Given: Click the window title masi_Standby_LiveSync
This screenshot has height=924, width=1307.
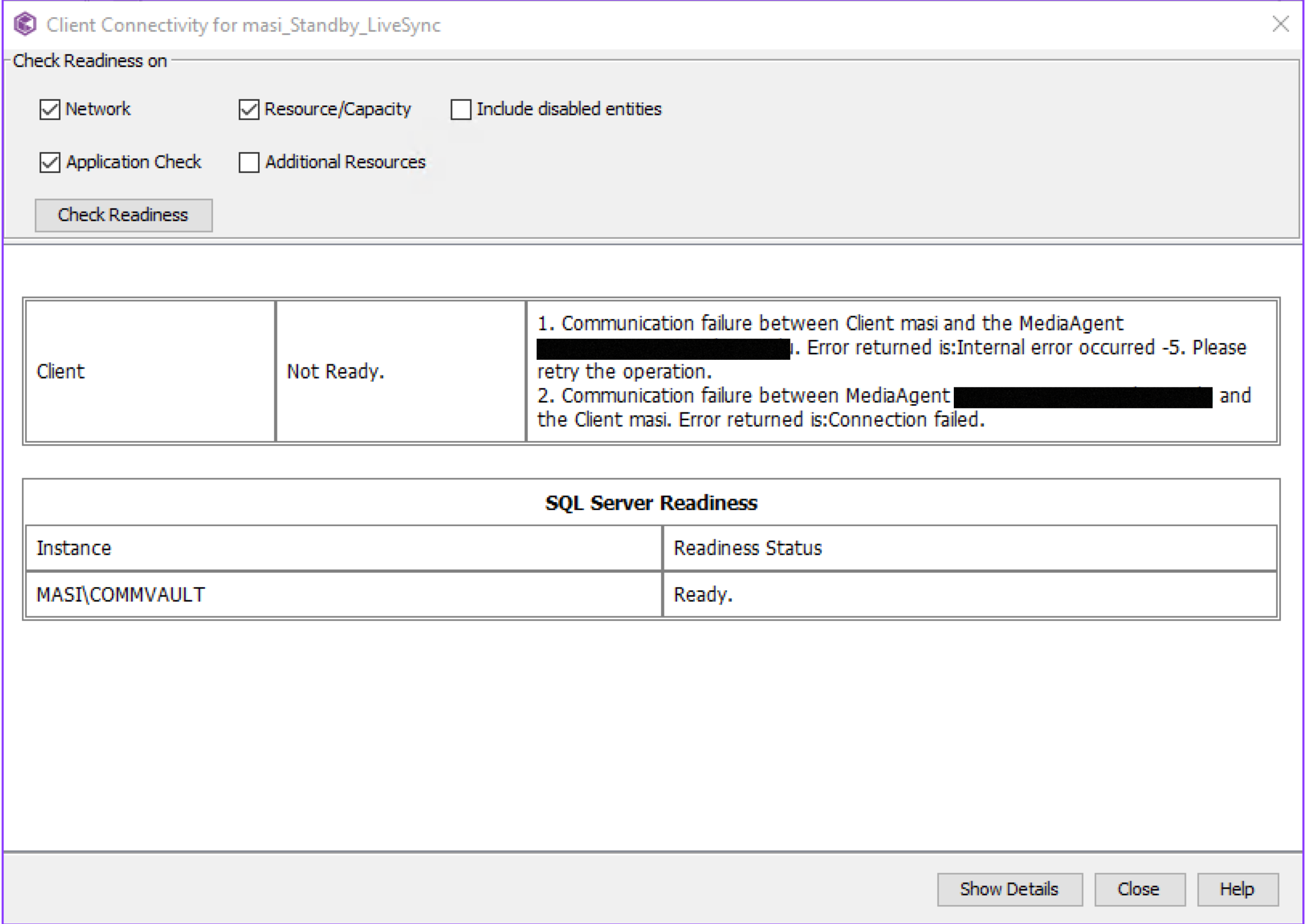Looking at the screenshot, I should [x=341, y=25].
